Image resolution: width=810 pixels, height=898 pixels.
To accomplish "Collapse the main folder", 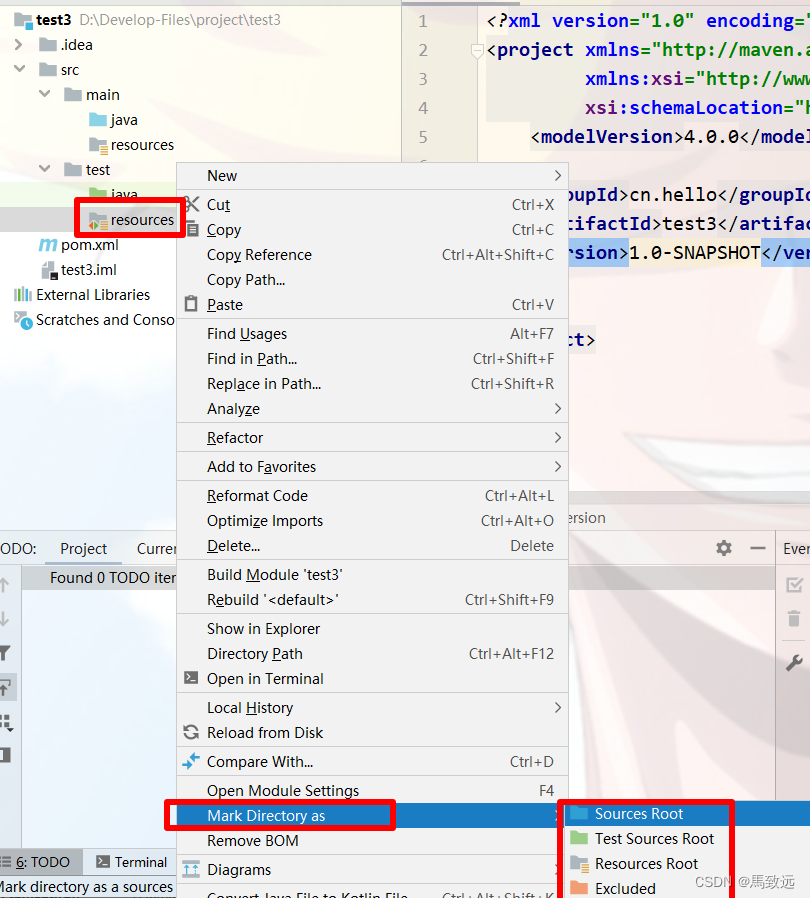I will [x=45, y=93].
